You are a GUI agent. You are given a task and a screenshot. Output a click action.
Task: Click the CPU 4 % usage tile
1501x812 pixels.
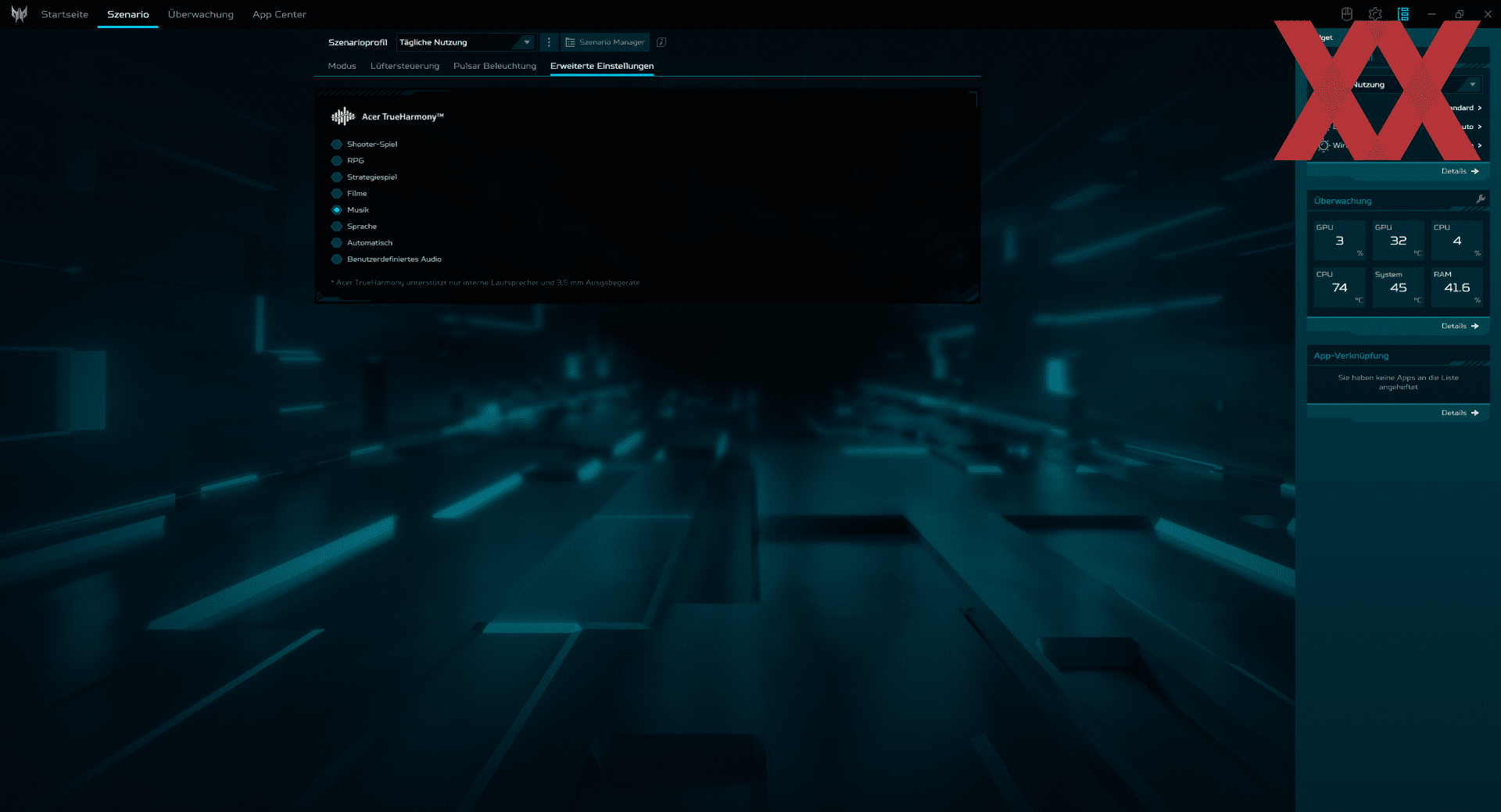1456,240
